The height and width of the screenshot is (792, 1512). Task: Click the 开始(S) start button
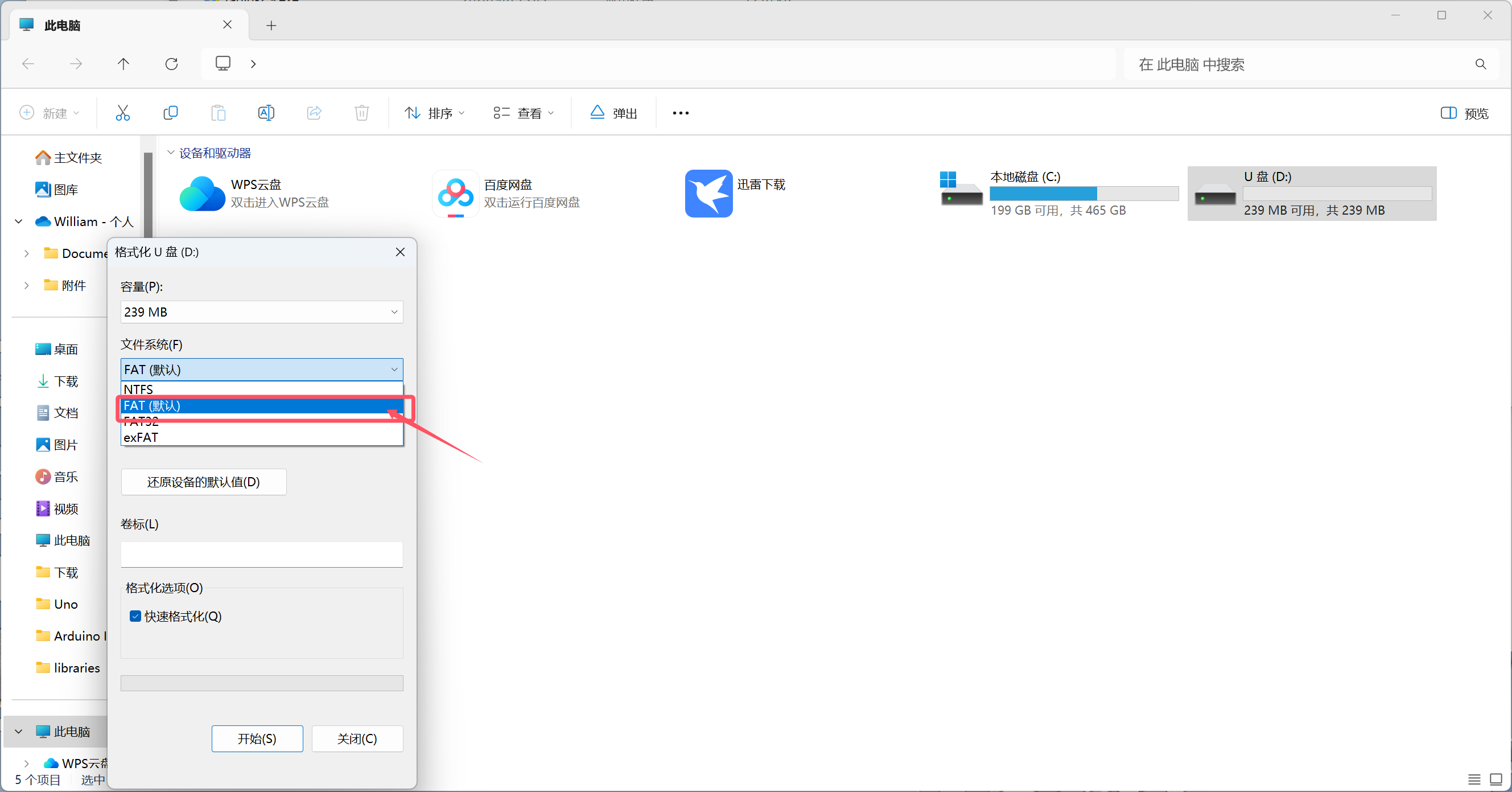[257, 738]
